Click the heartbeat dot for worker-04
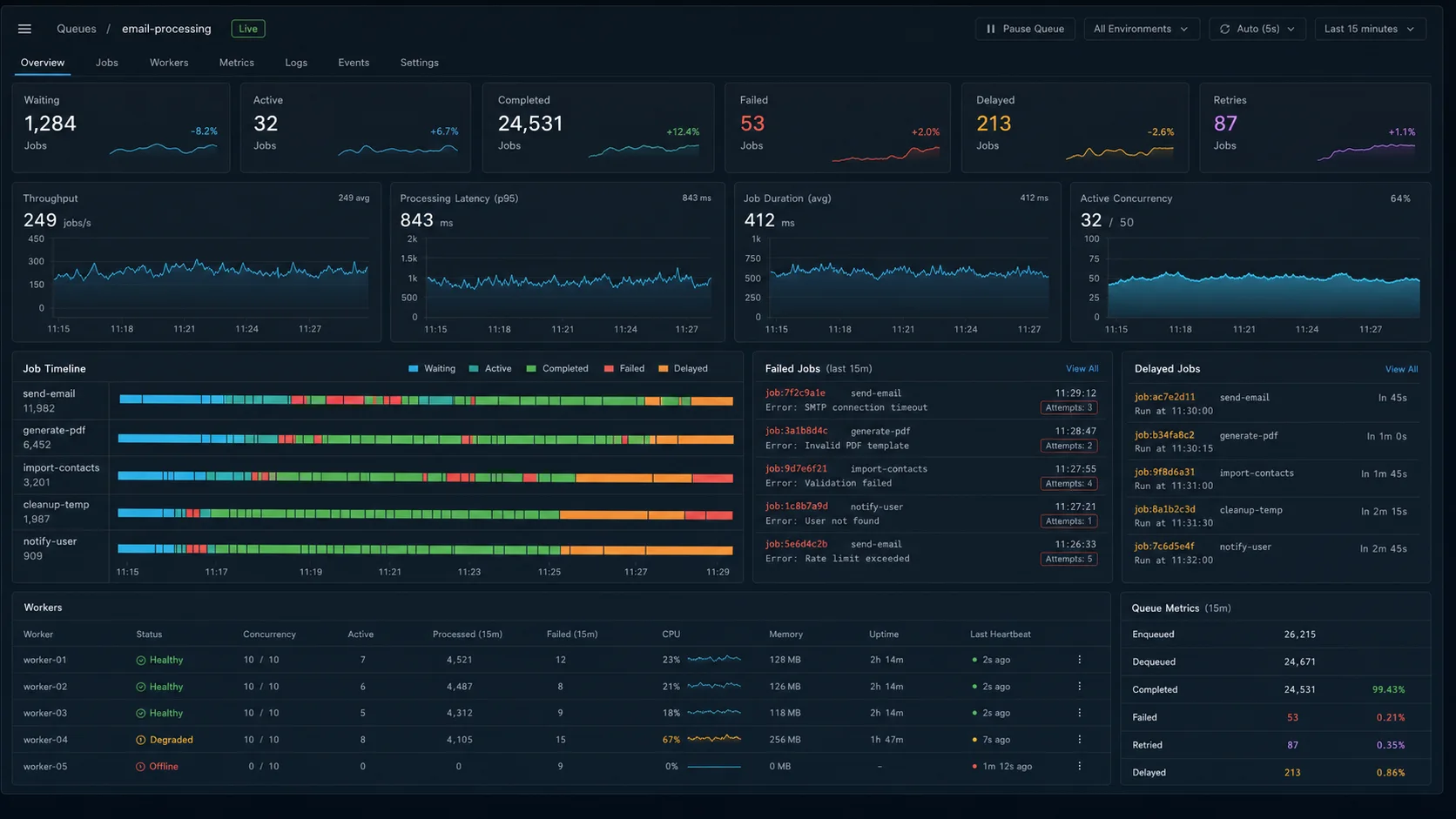Screen dimensions: 1456x819 [974, 740]
